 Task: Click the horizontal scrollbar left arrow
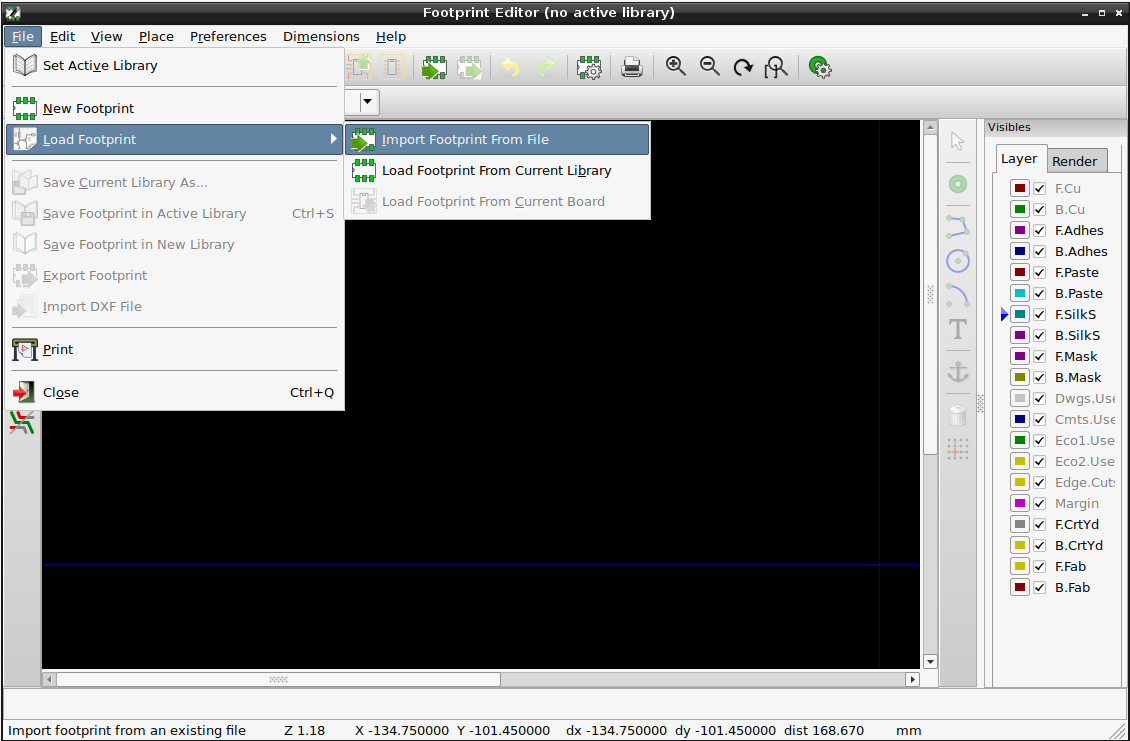[x=50, y=679]
